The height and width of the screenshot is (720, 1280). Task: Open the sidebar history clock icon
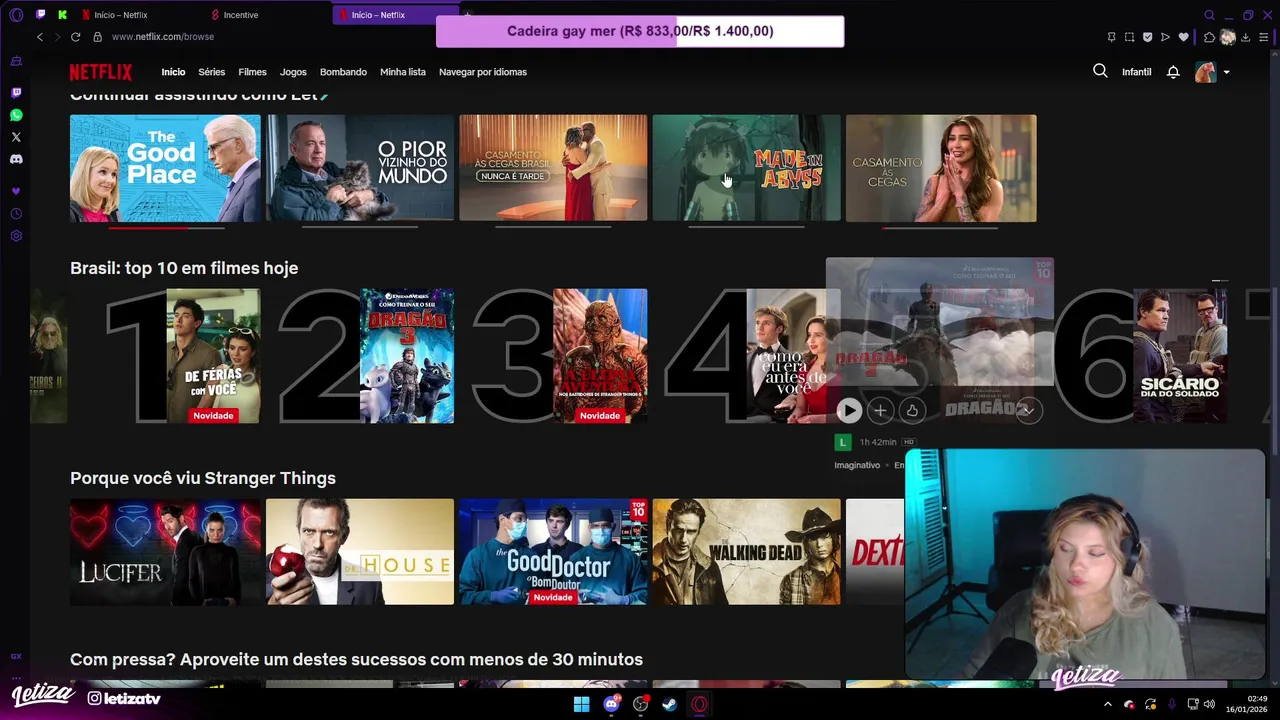point(16,214)
